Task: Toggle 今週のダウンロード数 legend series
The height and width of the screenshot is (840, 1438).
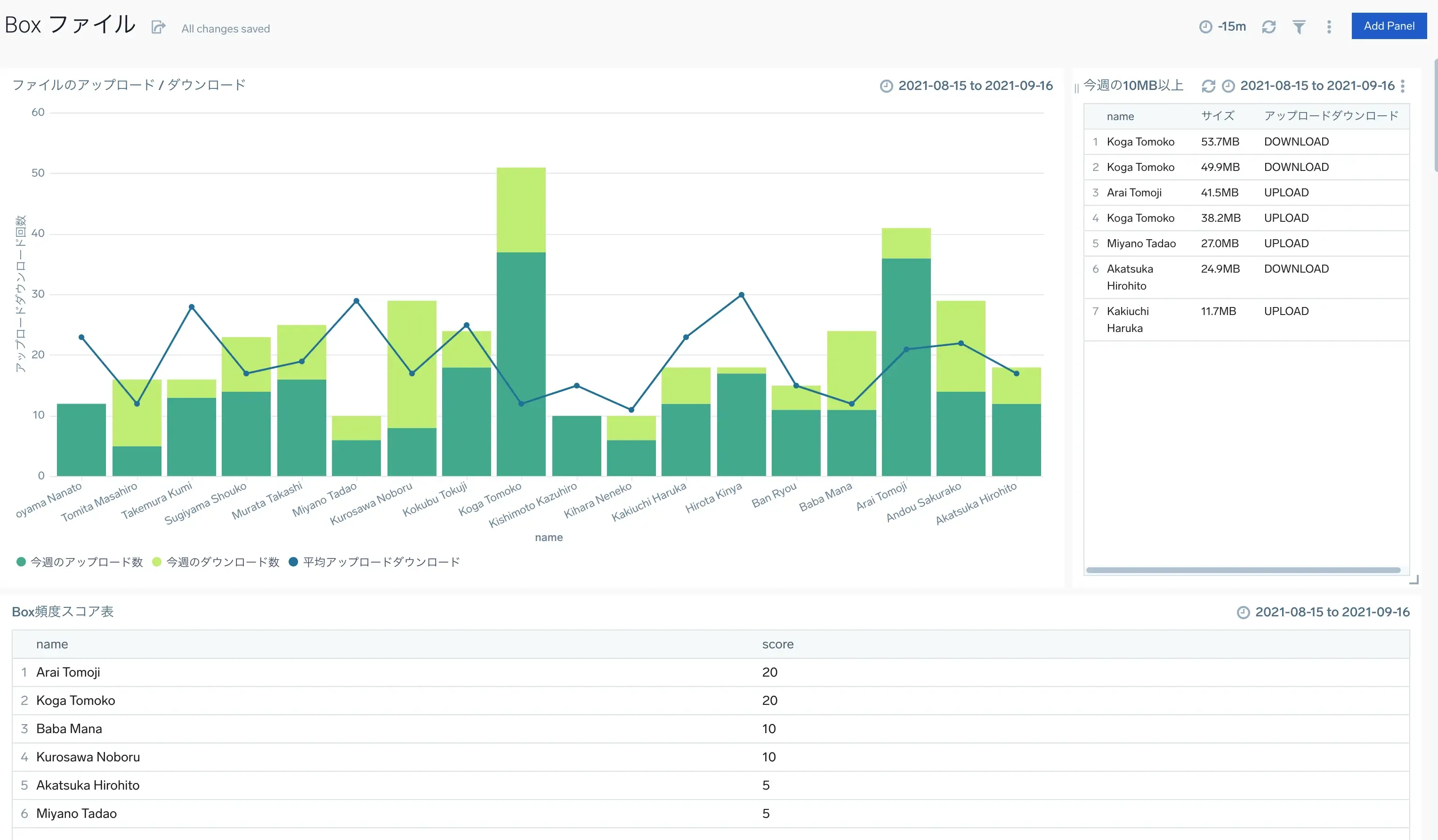Action: coord(223,562)
